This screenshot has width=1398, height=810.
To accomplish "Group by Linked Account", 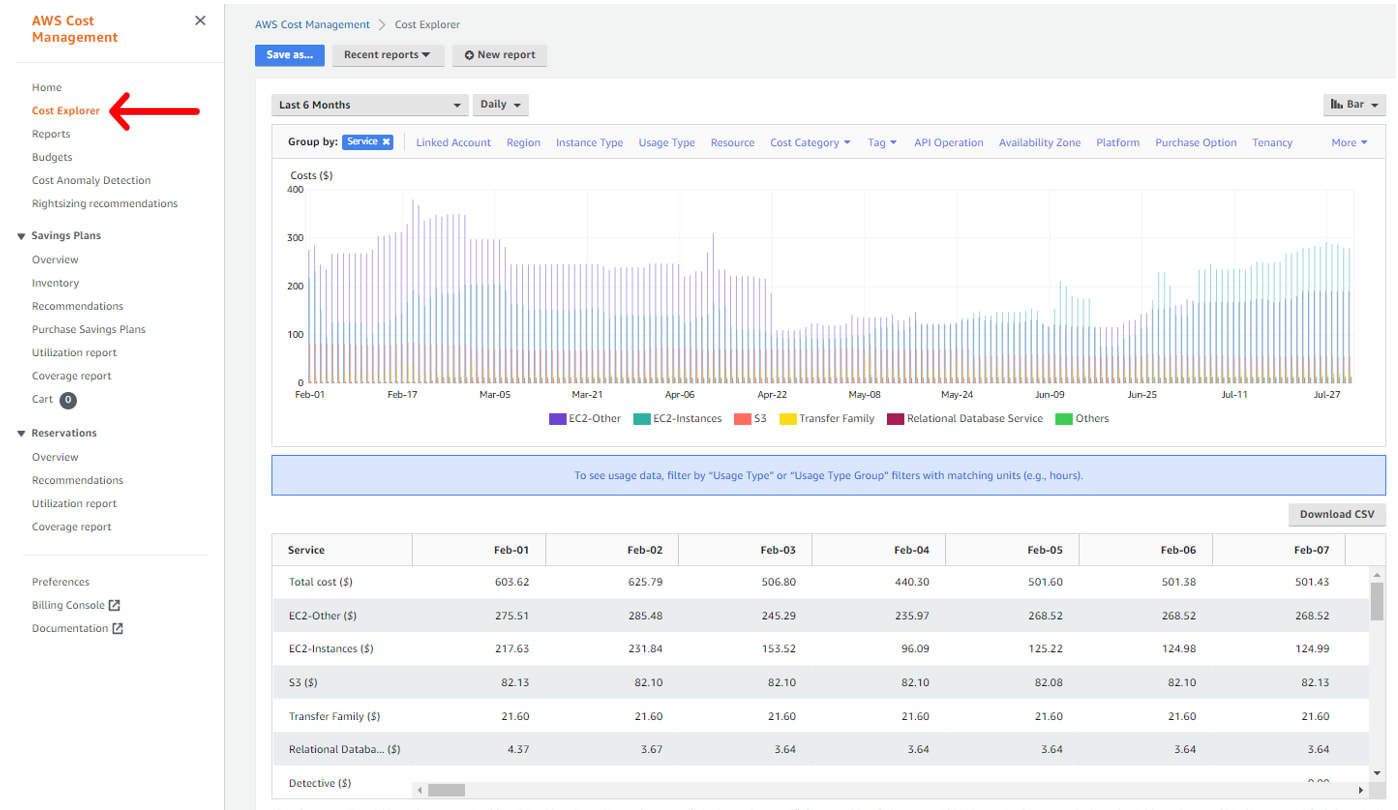I will [x=454, y=143].
